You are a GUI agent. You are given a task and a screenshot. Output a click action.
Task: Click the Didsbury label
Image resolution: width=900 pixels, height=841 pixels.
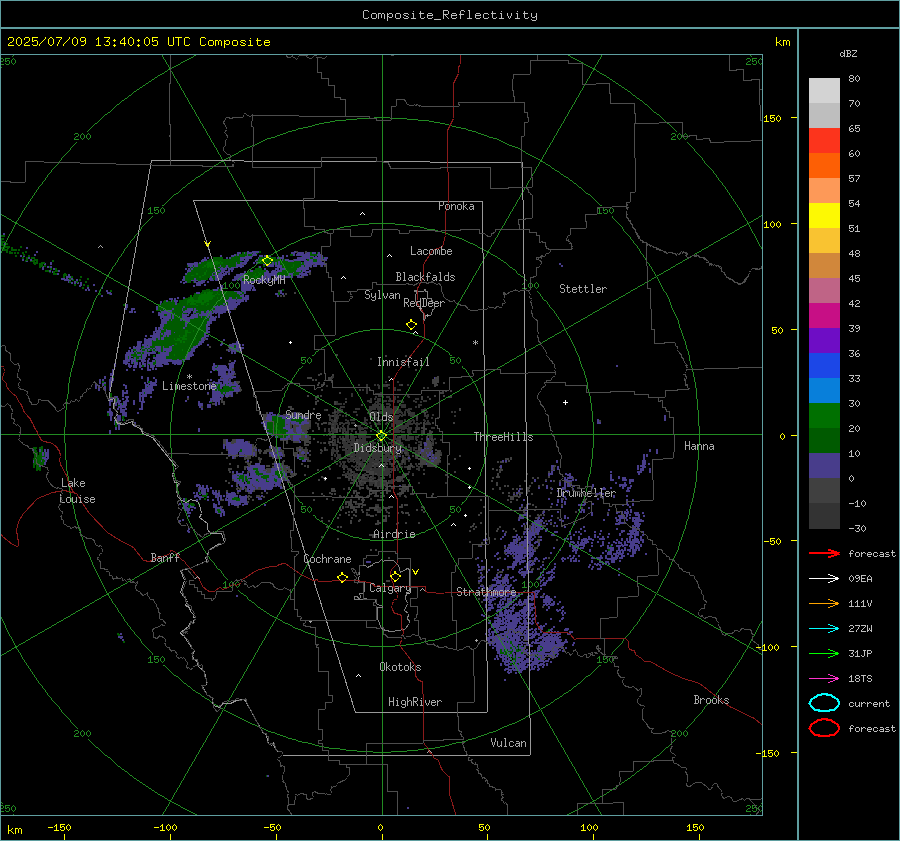(x=377, y=448)
